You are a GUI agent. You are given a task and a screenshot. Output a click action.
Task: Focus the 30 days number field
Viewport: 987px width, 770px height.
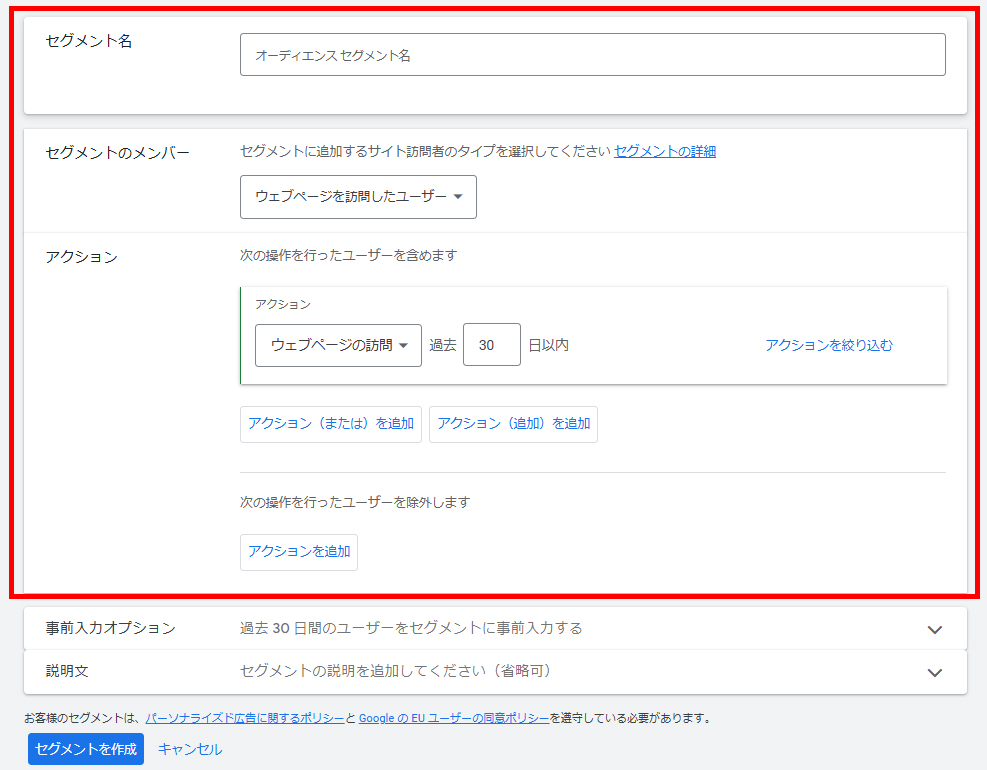pyautogui.click(x=491, y=345)
